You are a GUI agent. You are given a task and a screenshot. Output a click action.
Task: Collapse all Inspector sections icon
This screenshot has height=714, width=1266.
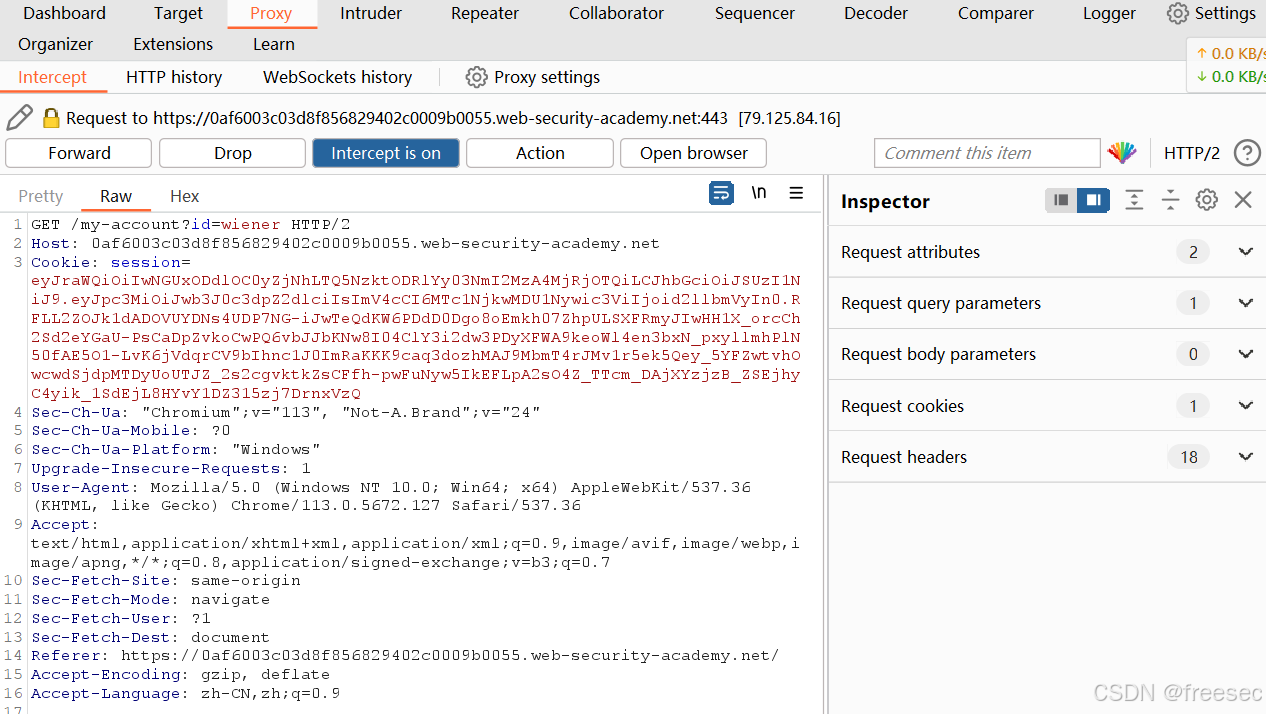coord(1170,200)
